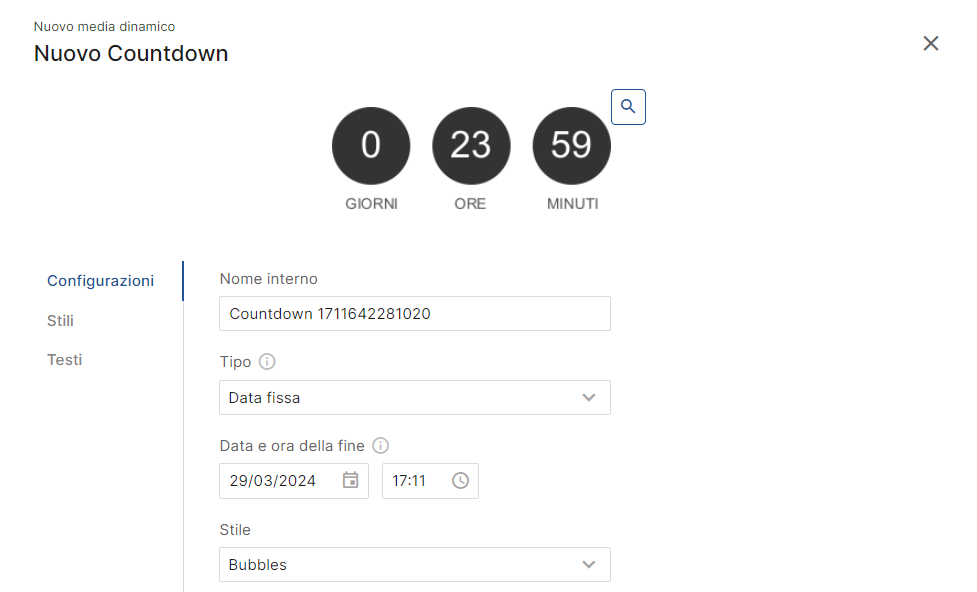This screenshot has height=592, width=977.
Task: Click the ORE countdown bubble showing 23
Action: coord(471,146)
